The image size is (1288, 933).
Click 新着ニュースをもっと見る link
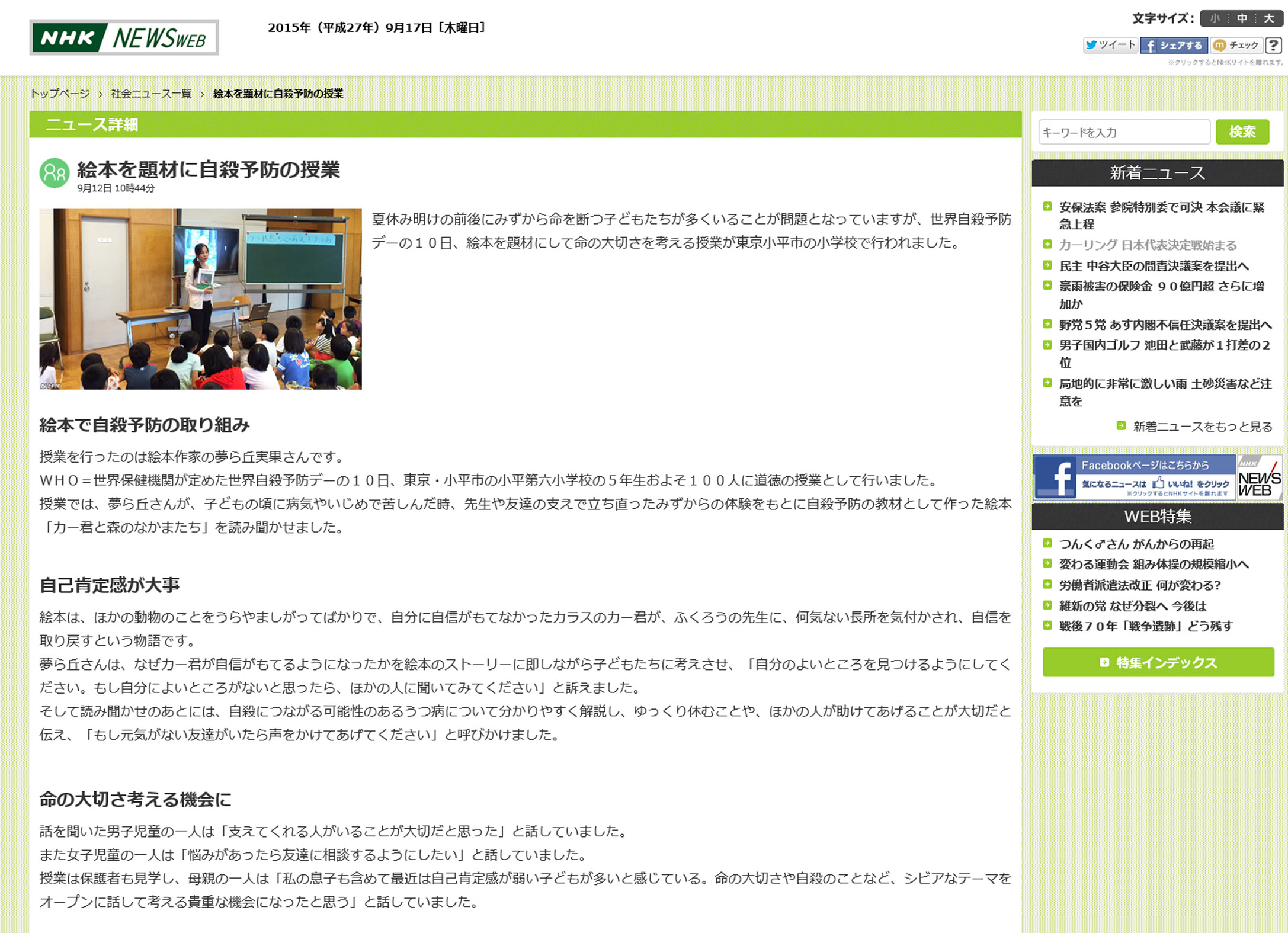(x=1203, y=427)
